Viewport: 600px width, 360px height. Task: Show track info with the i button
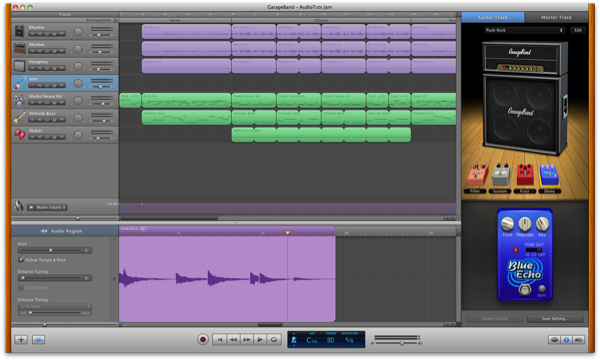(x=566, y=339)
